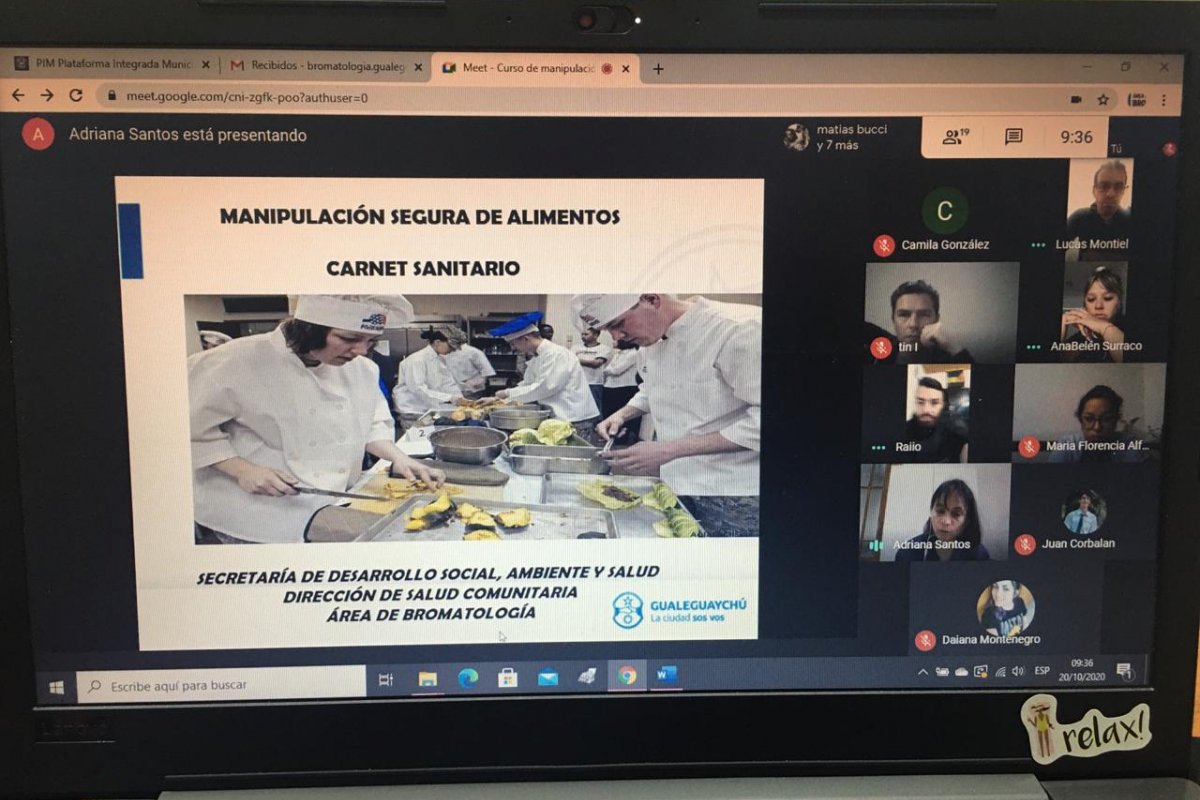This screenshot has width=1200, height=800.
Task: Open the Mail app on the taskbar
Action: point(548,677)
